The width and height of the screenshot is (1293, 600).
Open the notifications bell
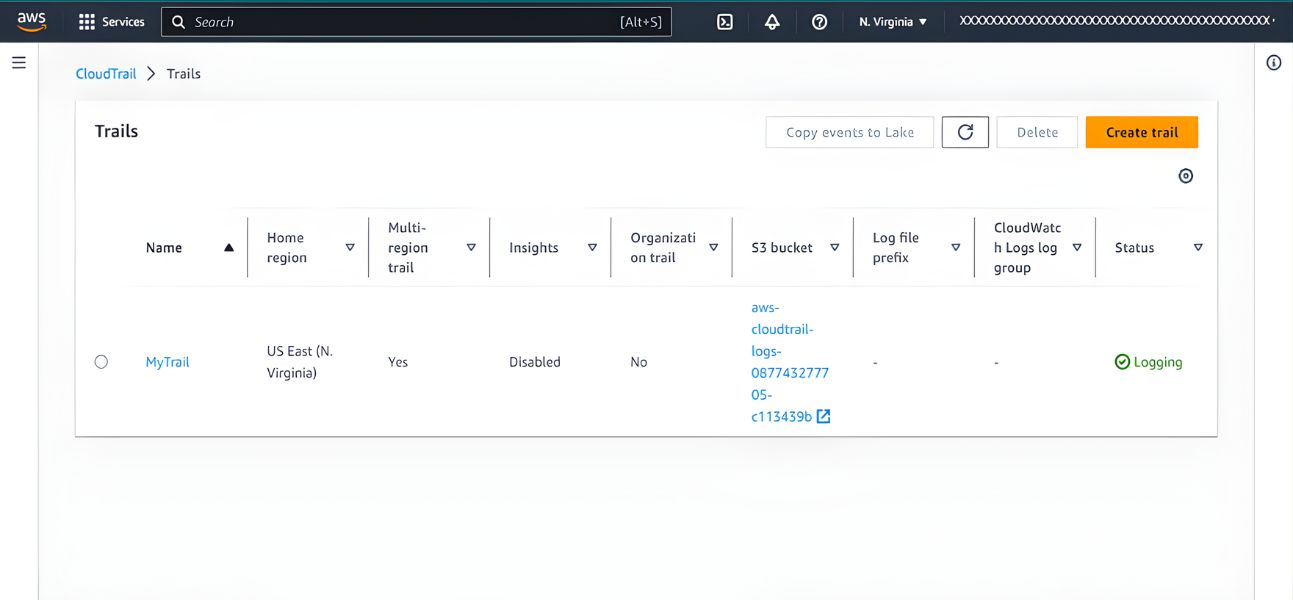click(x=771, y=21)
